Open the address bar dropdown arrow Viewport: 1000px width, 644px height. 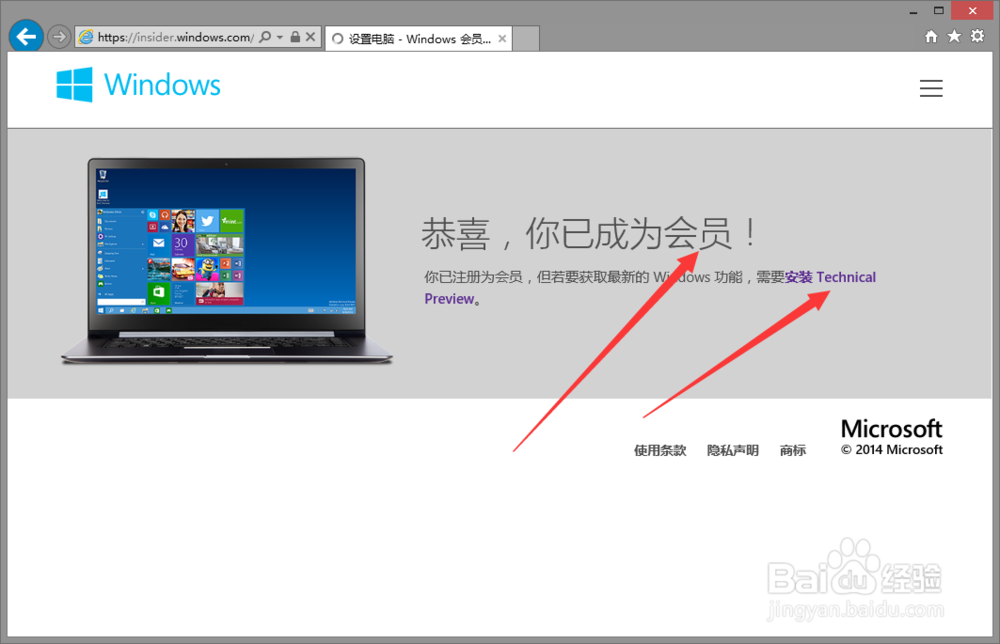coord(280,37)
